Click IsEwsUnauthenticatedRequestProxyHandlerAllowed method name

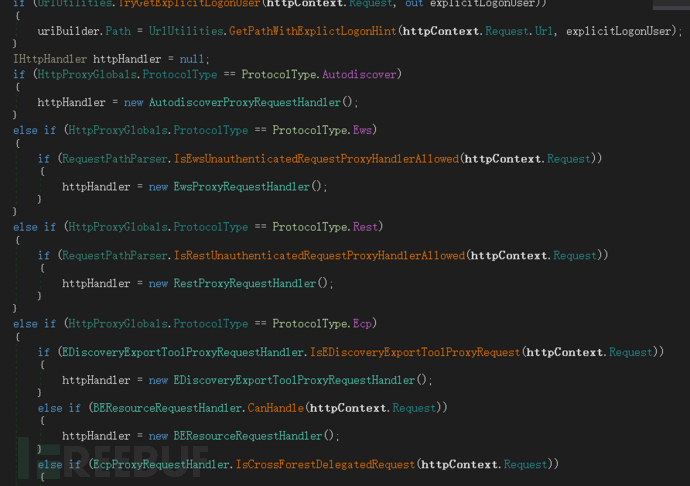coord(316,159)
